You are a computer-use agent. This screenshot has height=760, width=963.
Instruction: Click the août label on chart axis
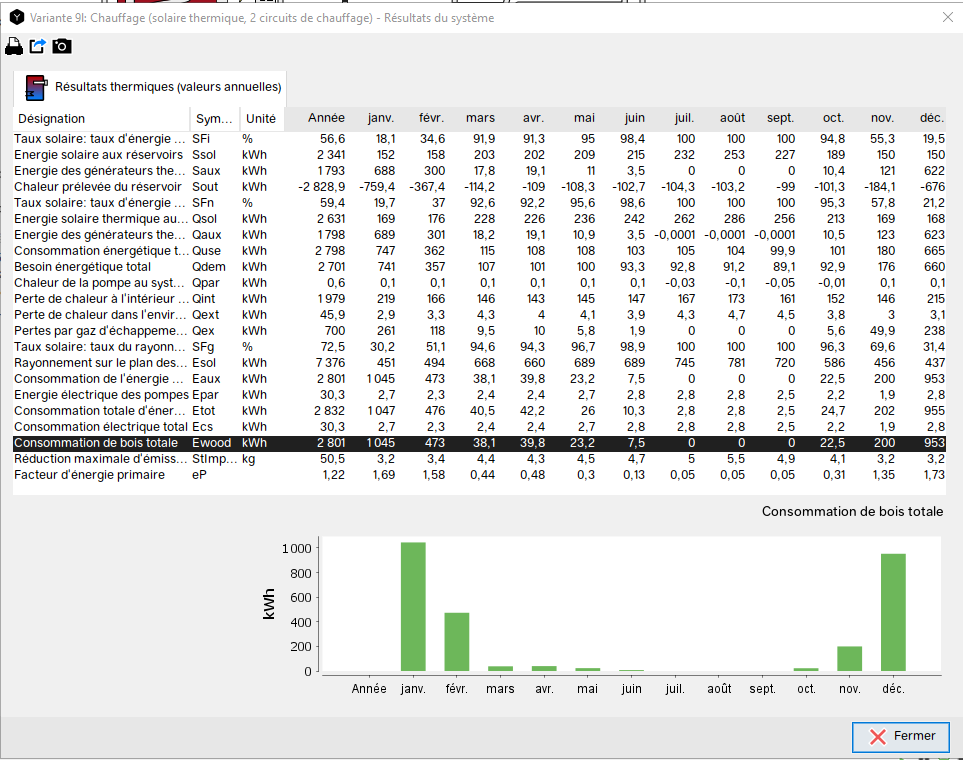pyautogui.click(x=719, y=689)
